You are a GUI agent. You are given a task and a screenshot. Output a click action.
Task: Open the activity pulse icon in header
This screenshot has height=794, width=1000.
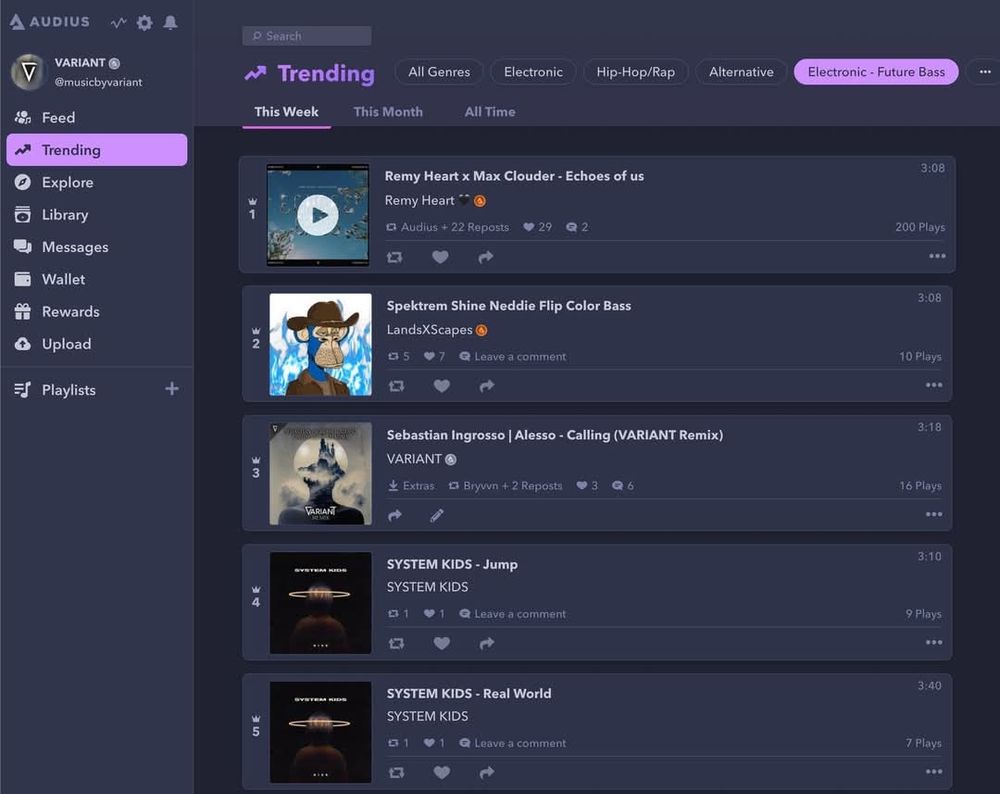tap(118, 23)
